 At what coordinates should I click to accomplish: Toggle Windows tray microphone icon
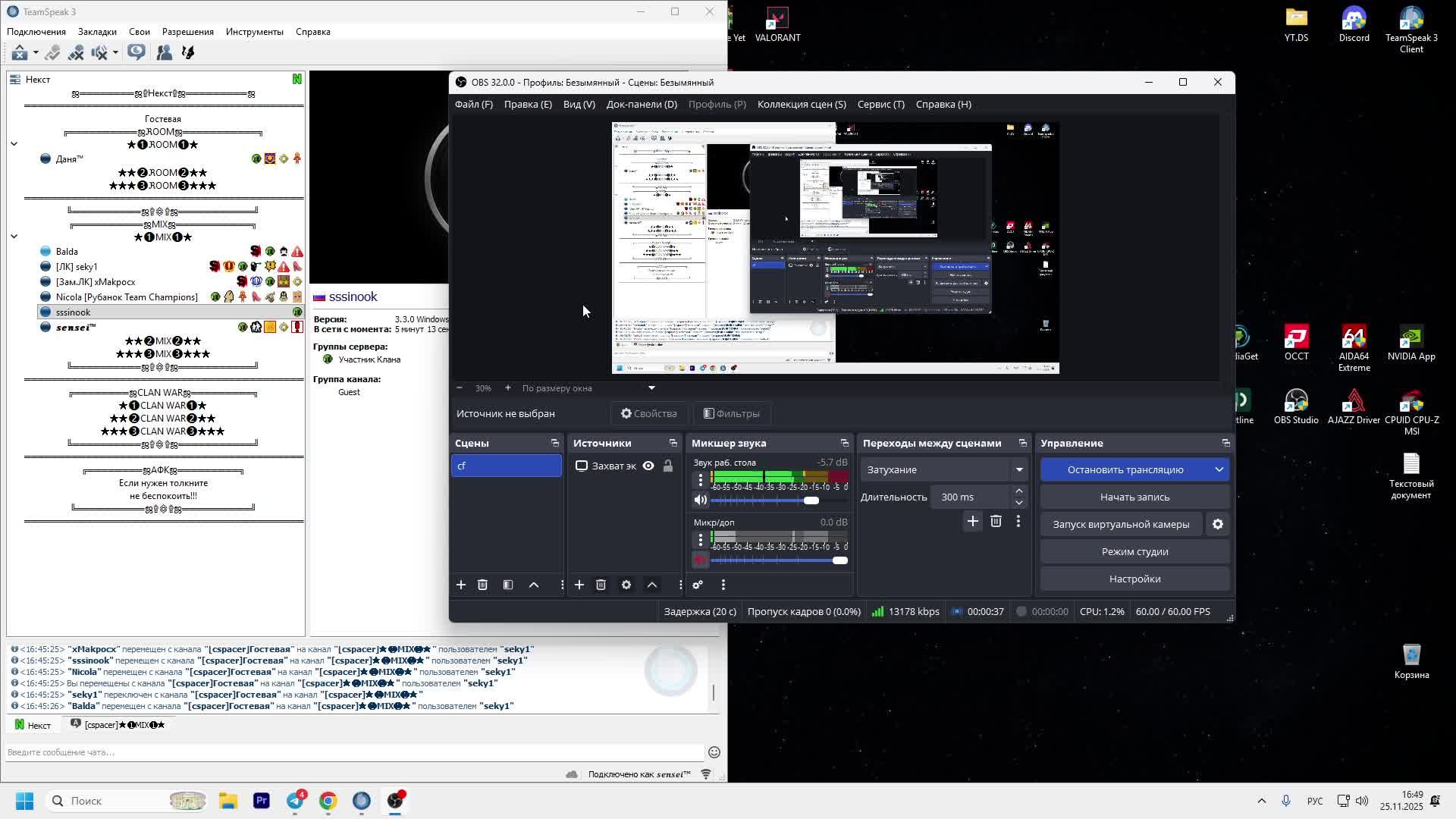pos(1286,801)
